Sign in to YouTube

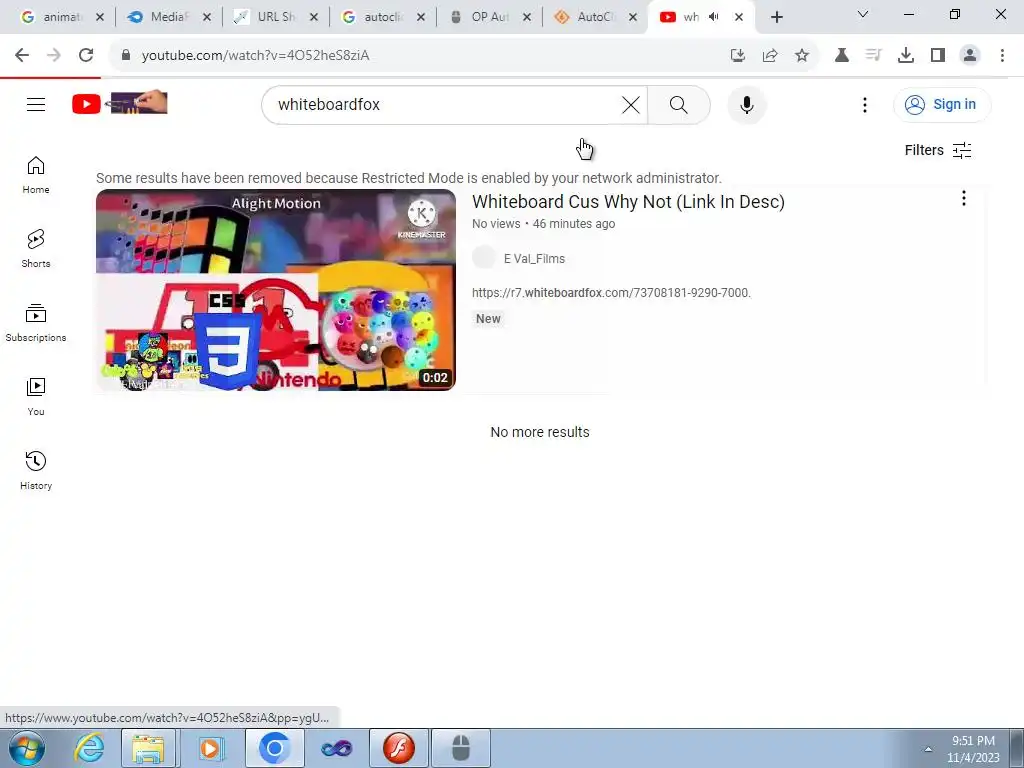click(x=942, y=104)
